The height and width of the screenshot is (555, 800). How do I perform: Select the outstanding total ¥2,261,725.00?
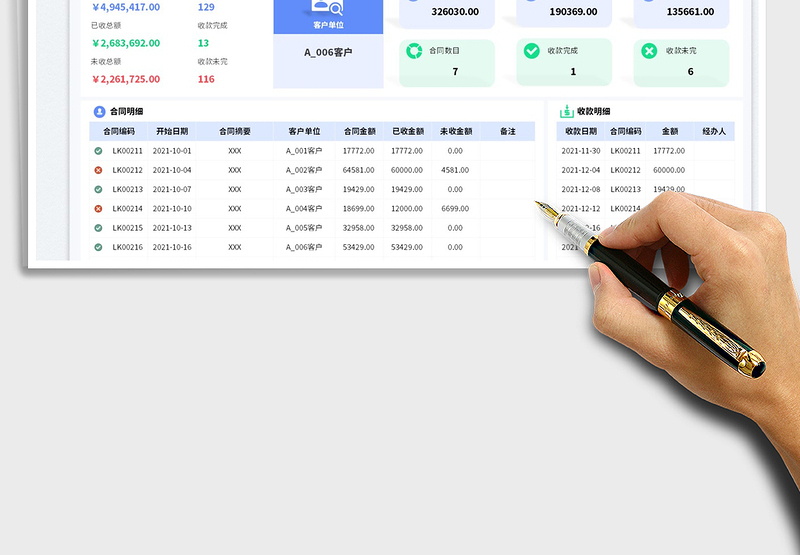click(126, 79)
